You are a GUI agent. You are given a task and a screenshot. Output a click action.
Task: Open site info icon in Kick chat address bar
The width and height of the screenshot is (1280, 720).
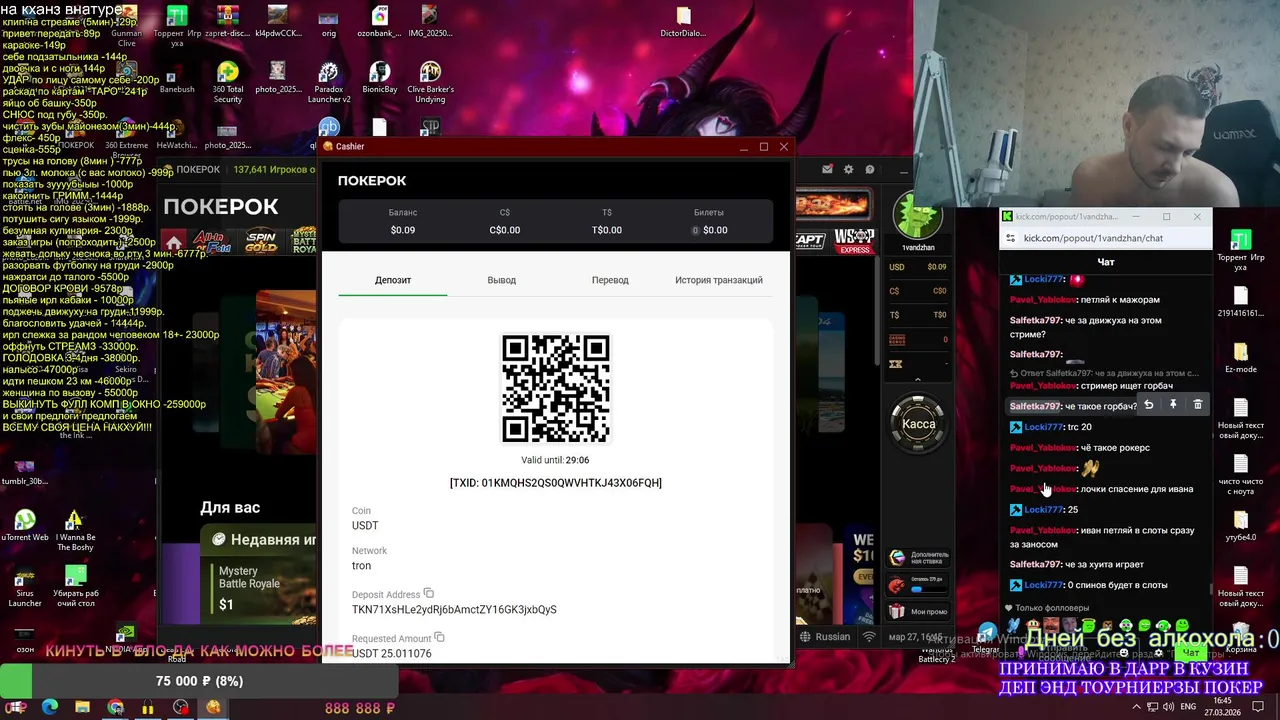1011,238
